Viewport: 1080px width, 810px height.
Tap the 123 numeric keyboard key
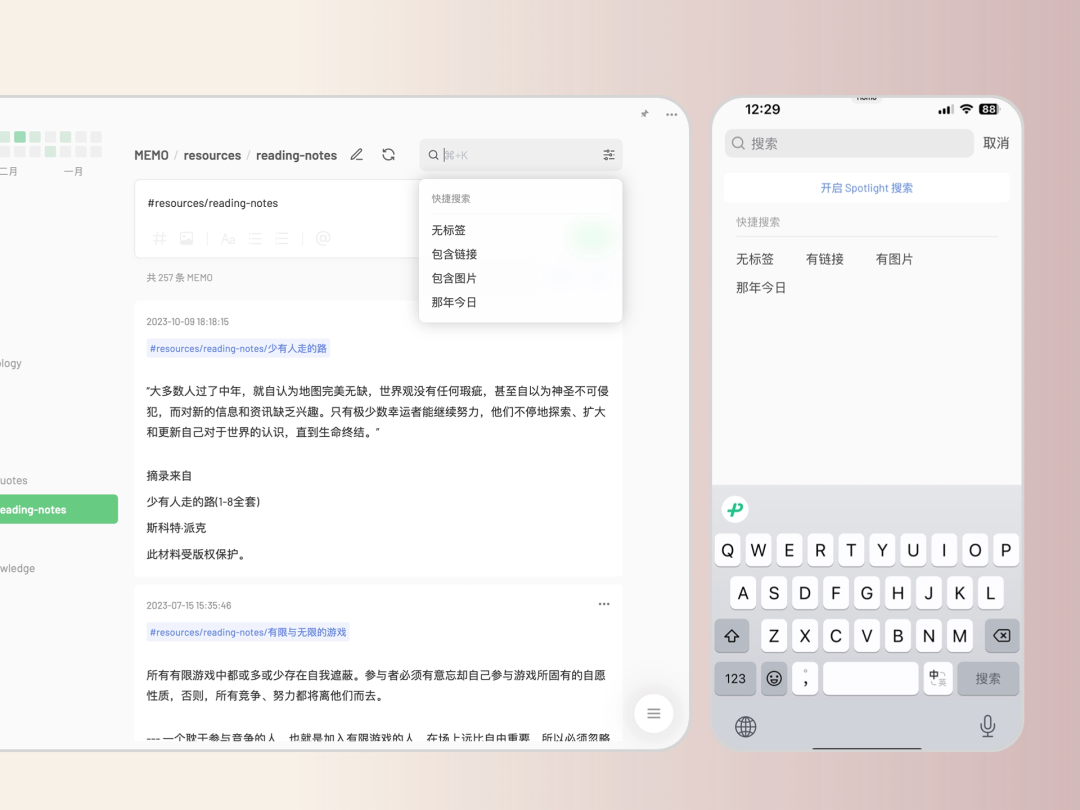[735, 678]
